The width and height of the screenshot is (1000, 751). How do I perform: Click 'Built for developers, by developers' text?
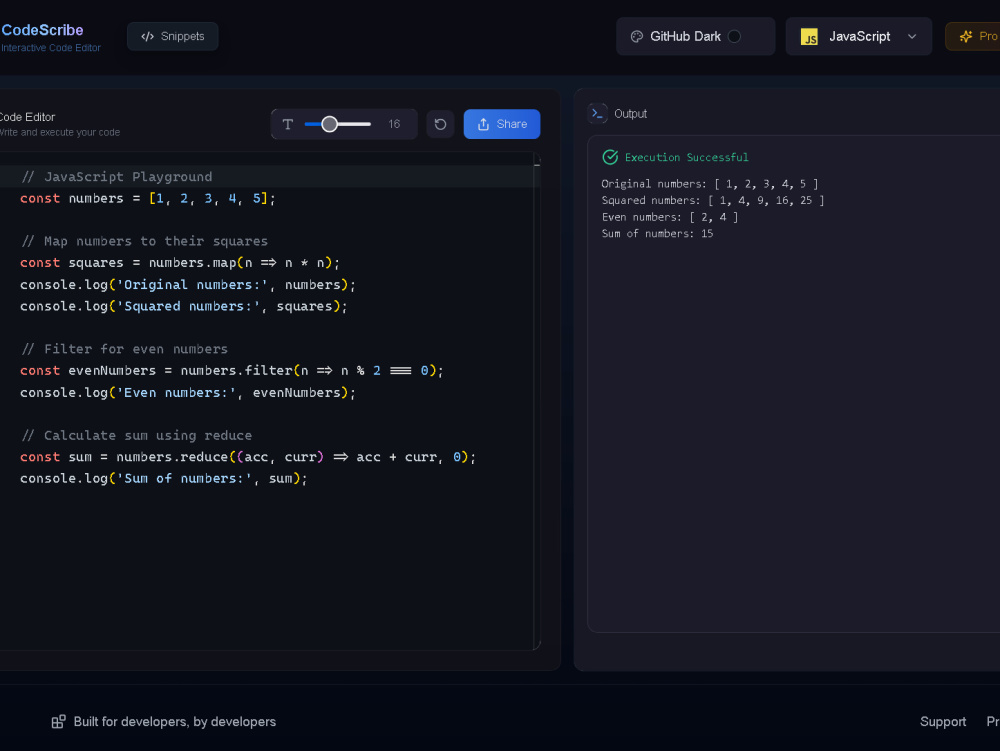click(175, 722)
